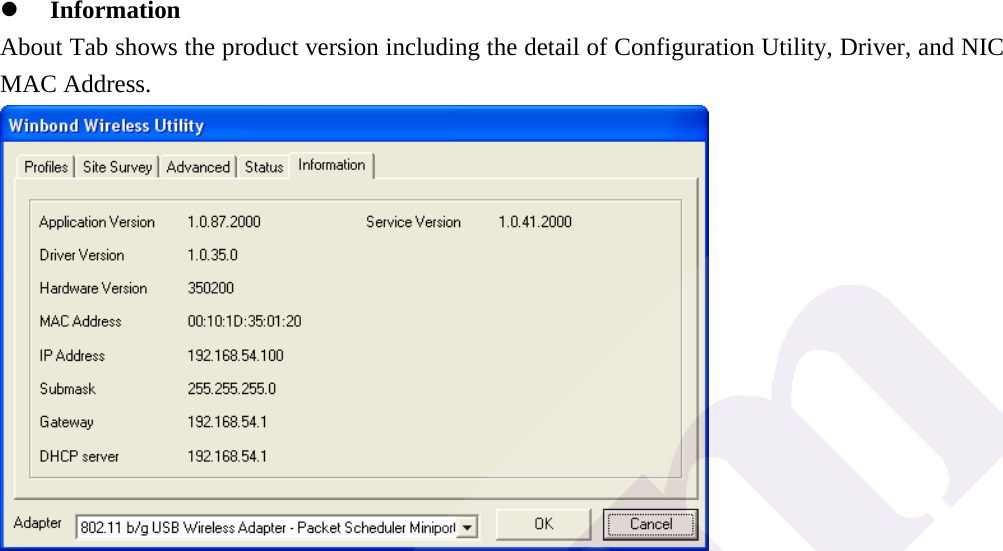Click the Application Version label

(97, 222)
